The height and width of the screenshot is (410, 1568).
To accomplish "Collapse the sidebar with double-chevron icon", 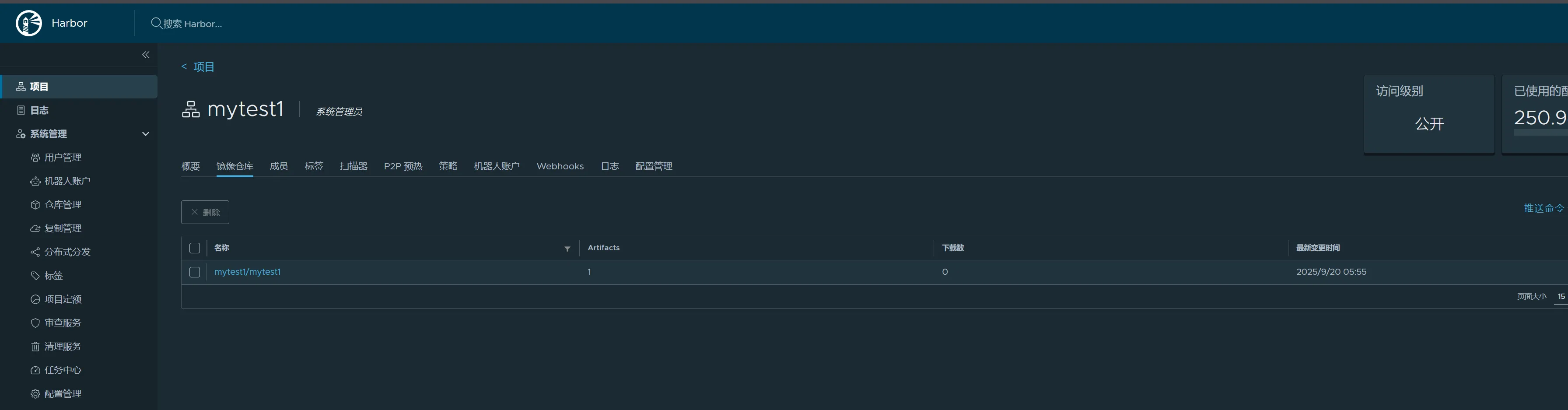I will (x=146, y=55).
